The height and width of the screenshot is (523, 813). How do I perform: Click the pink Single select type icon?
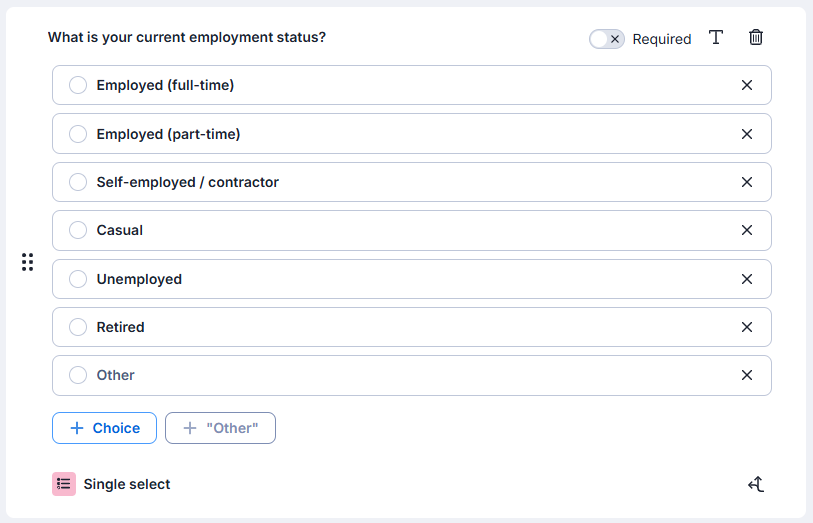[x=64, y=484]
